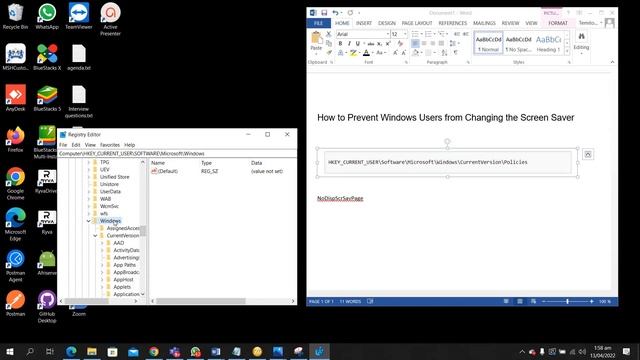640x360 pixels.
Task: Click the Format Painter icon in Word
Action: click(329, 52)
